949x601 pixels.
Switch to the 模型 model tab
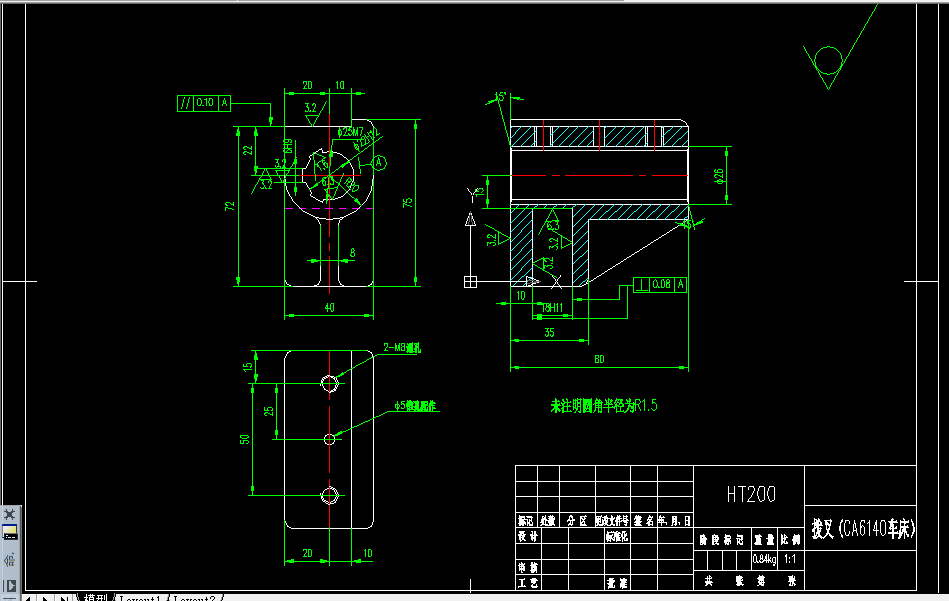[x=96, y=597]
